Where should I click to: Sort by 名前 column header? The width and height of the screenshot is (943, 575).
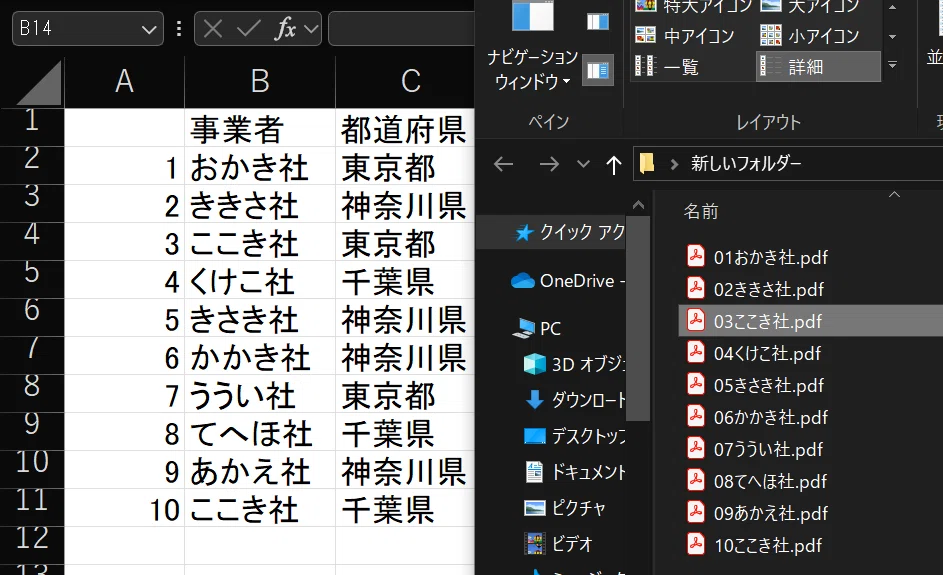[701, 211]
